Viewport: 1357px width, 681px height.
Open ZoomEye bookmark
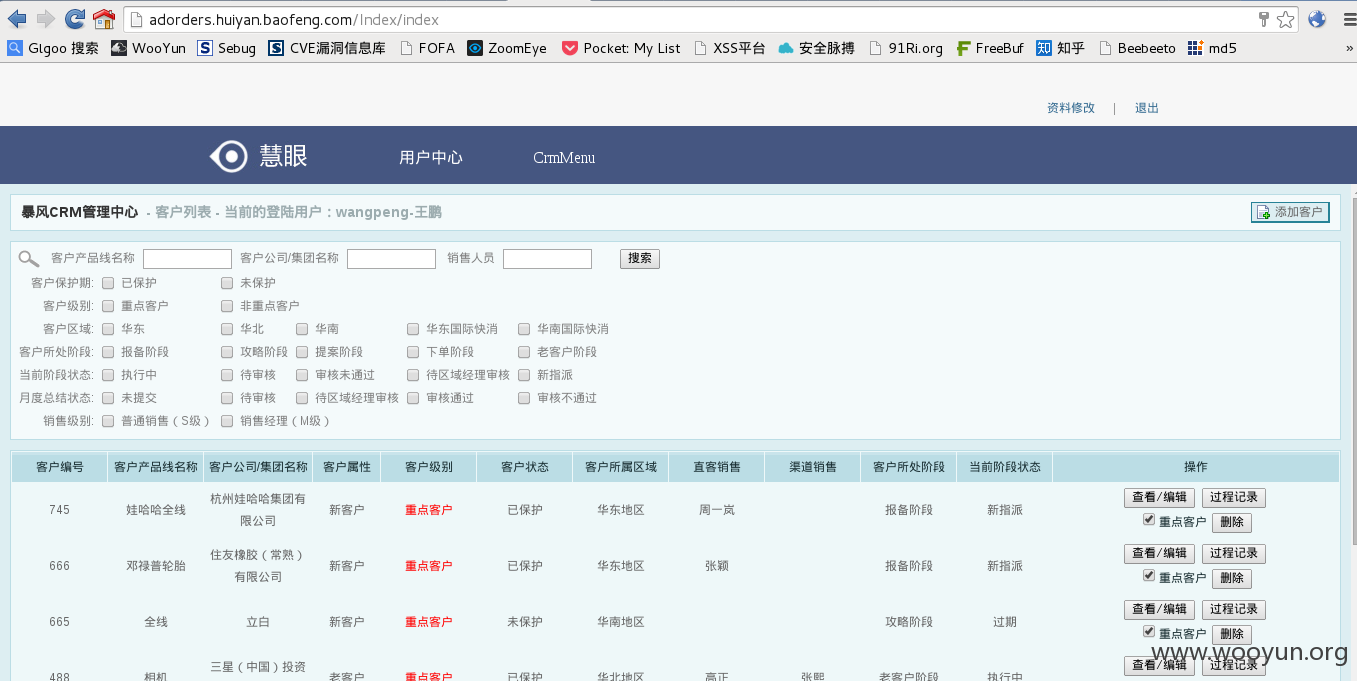coord(507,47)
